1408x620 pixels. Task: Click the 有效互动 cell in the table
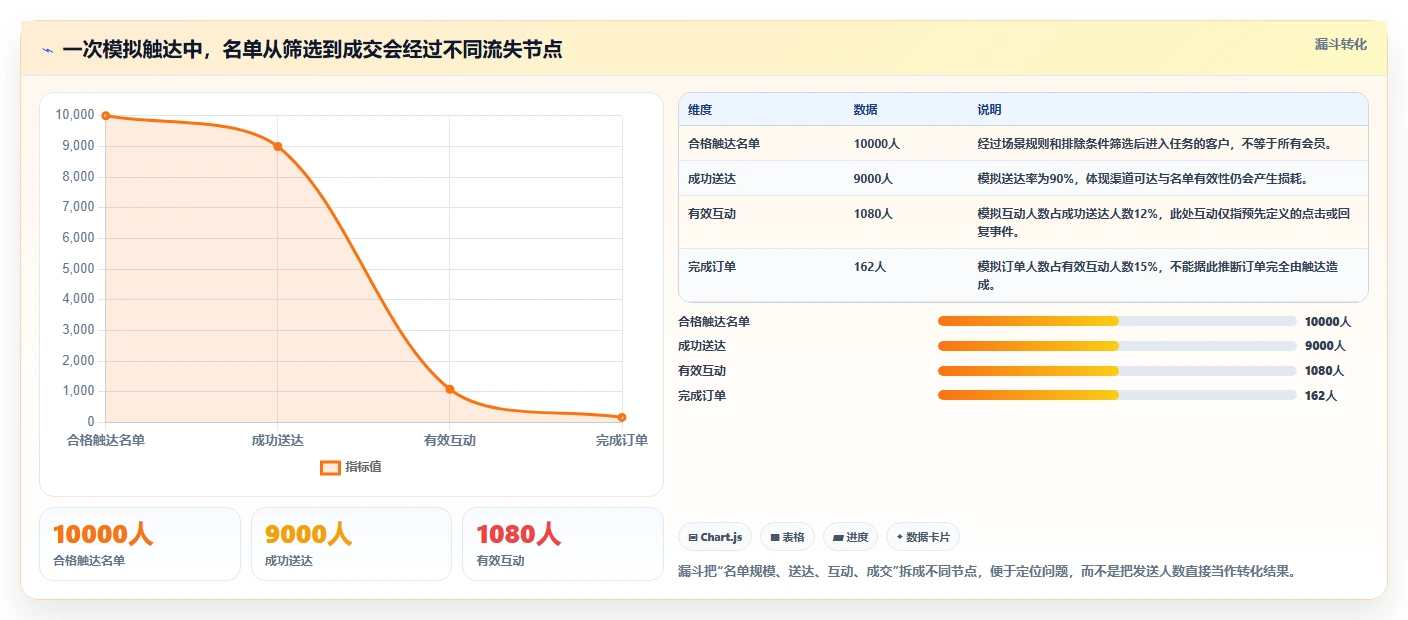click(x=712, y=214)
